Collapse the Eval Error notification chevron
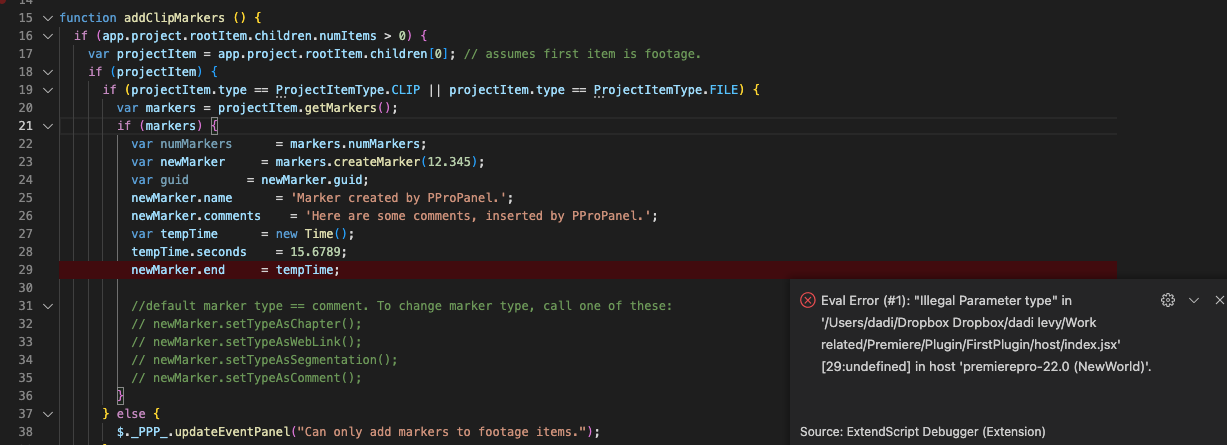1227x445 pixels. pos(1193,300)
